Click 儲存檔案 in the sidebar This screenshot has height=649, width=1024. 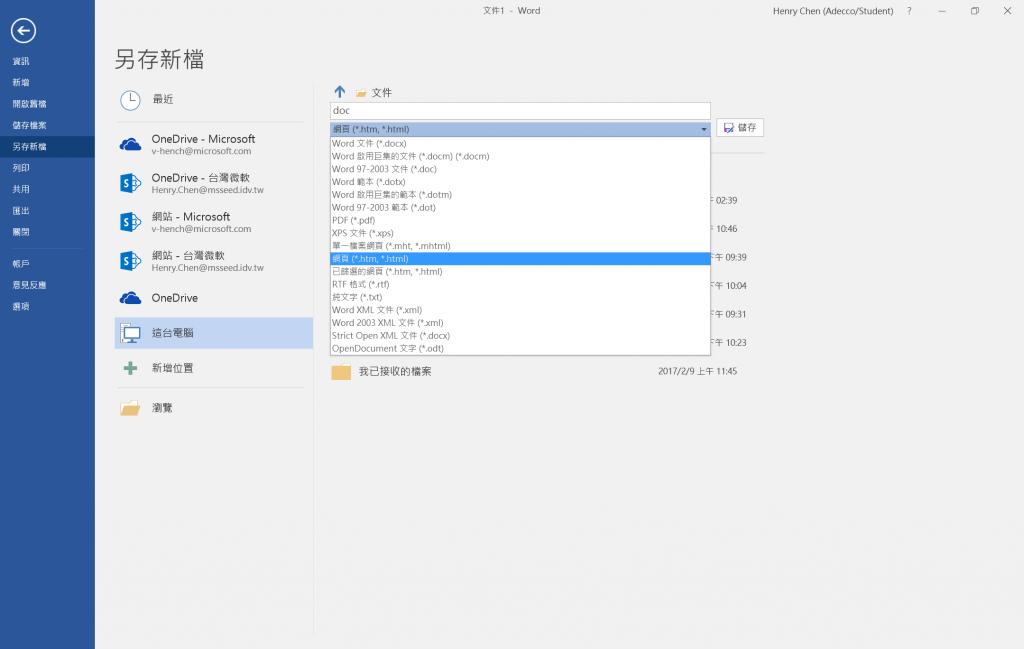[47, 125]
